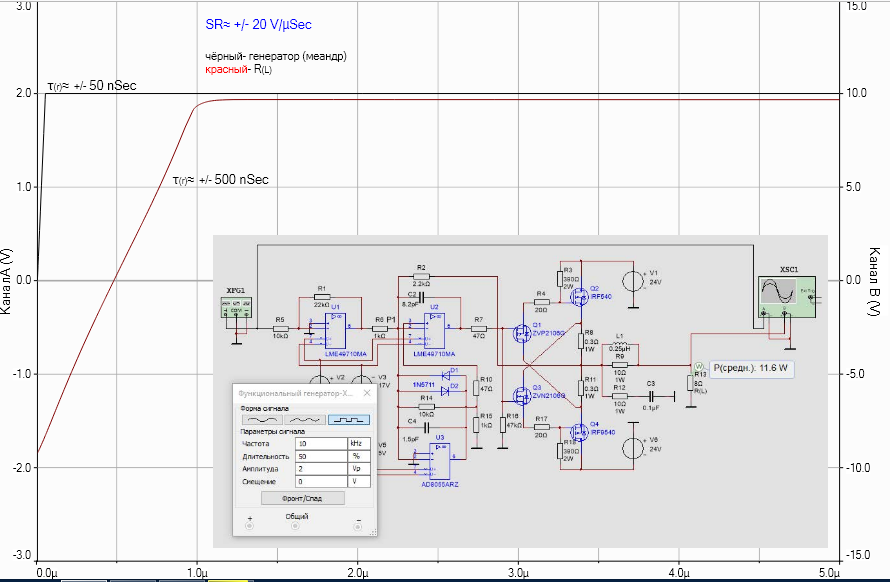
Task: Click the plus output terminal
Action: (249, 526)
